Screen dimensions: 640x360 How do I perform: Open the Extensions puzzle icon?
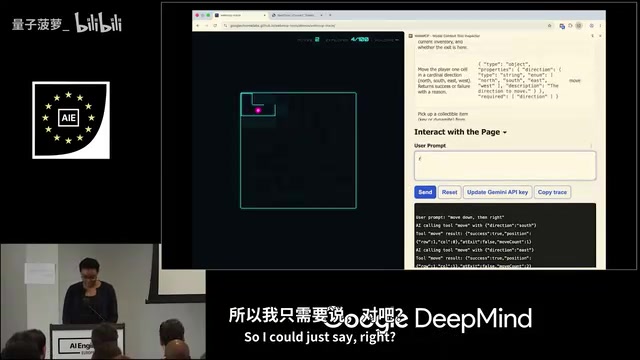(x=570, y=26)
